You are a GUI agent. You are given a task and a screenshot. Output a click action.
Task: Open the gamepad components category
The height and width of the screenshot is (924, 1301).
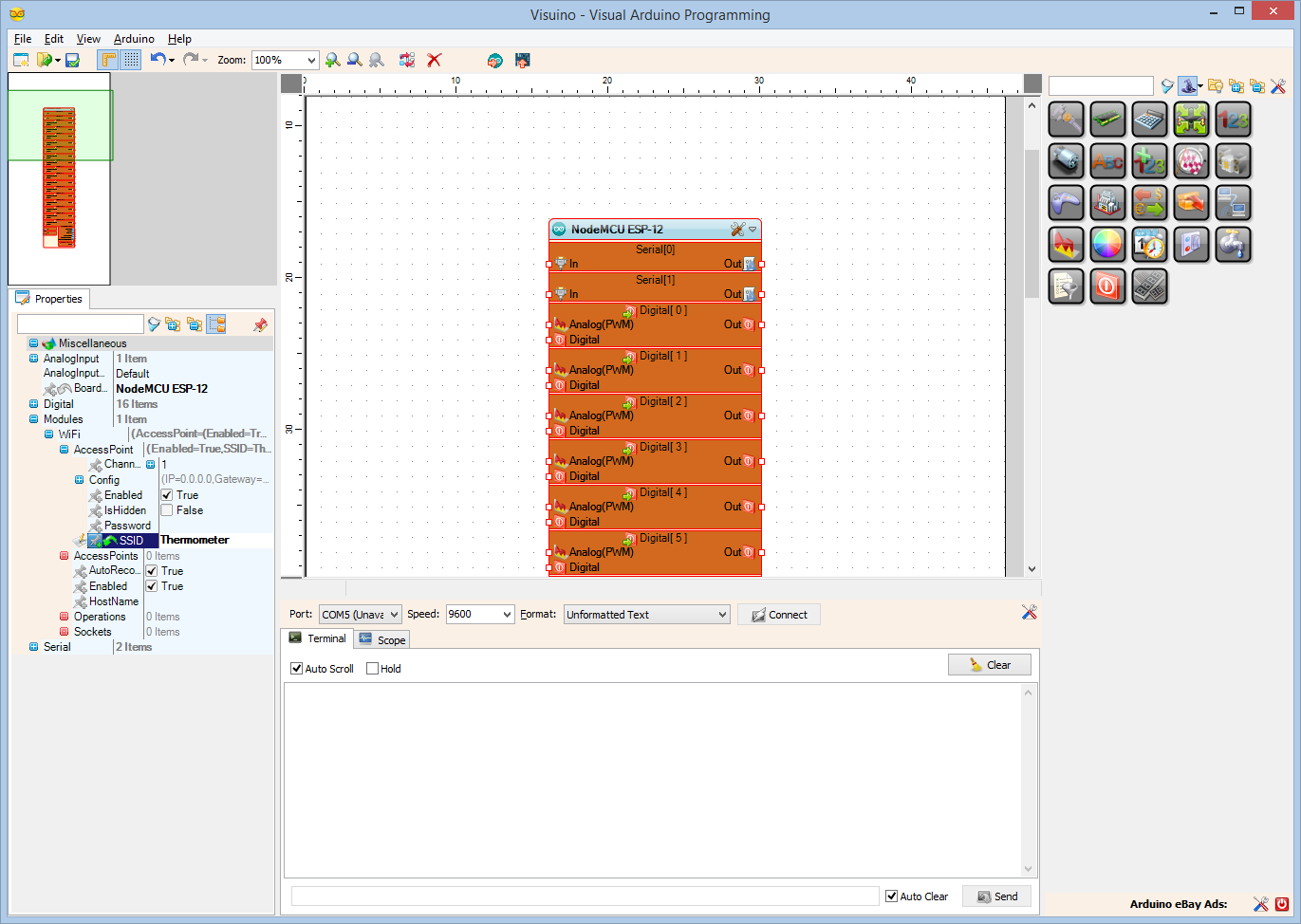click(1066, 203)
